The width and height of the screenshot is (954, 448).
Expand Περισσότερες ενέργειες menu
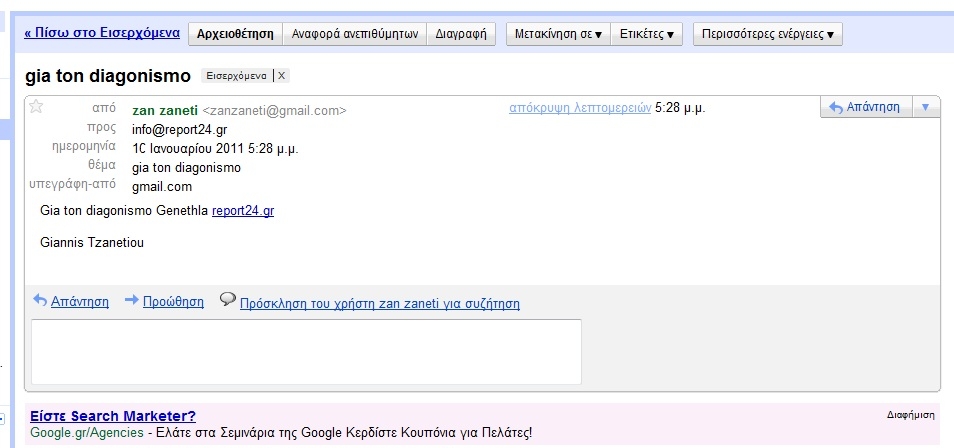pos(768,34)
